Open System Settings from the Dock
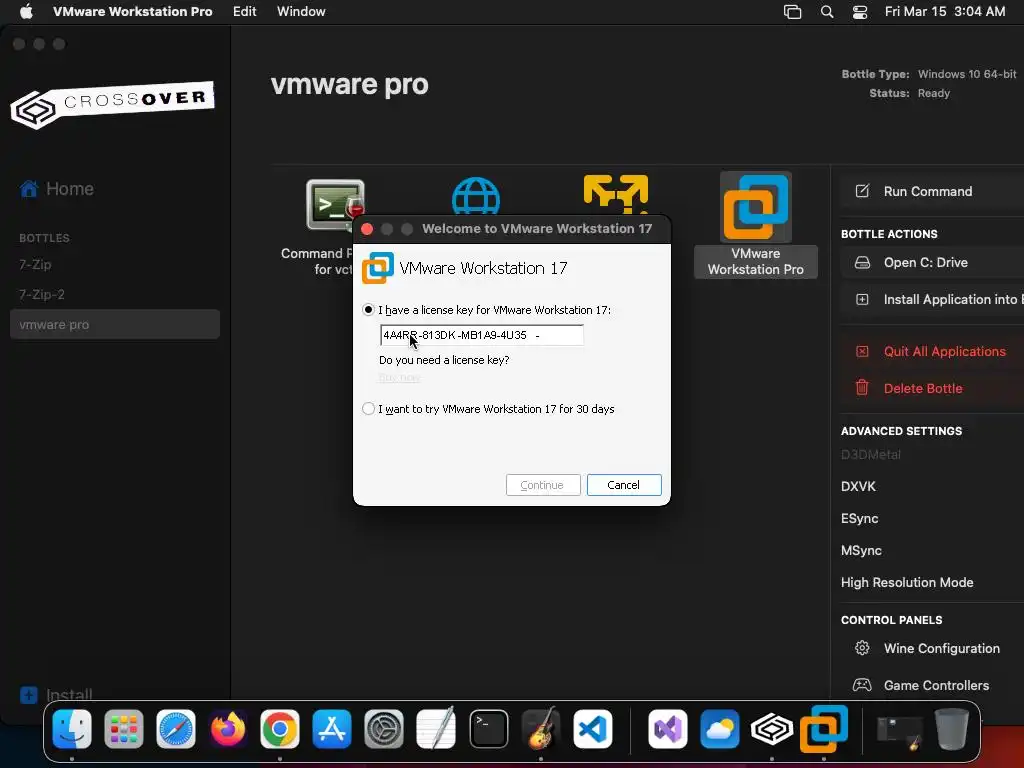This screenshot has height=768, width=1024. click(383, 729)
